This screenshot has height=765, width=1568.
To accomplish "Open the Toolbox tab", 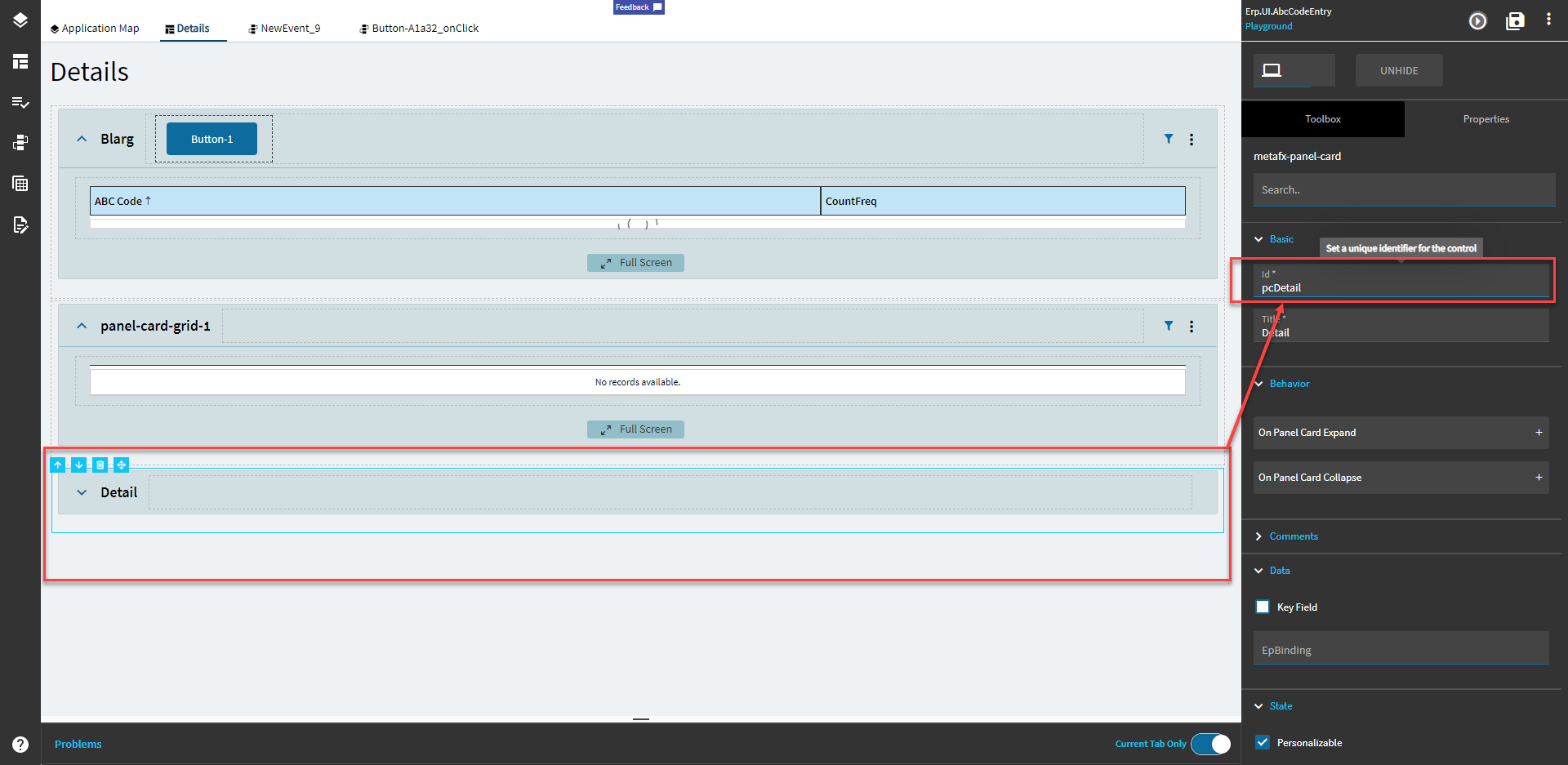I will [x=1322, y=118].
